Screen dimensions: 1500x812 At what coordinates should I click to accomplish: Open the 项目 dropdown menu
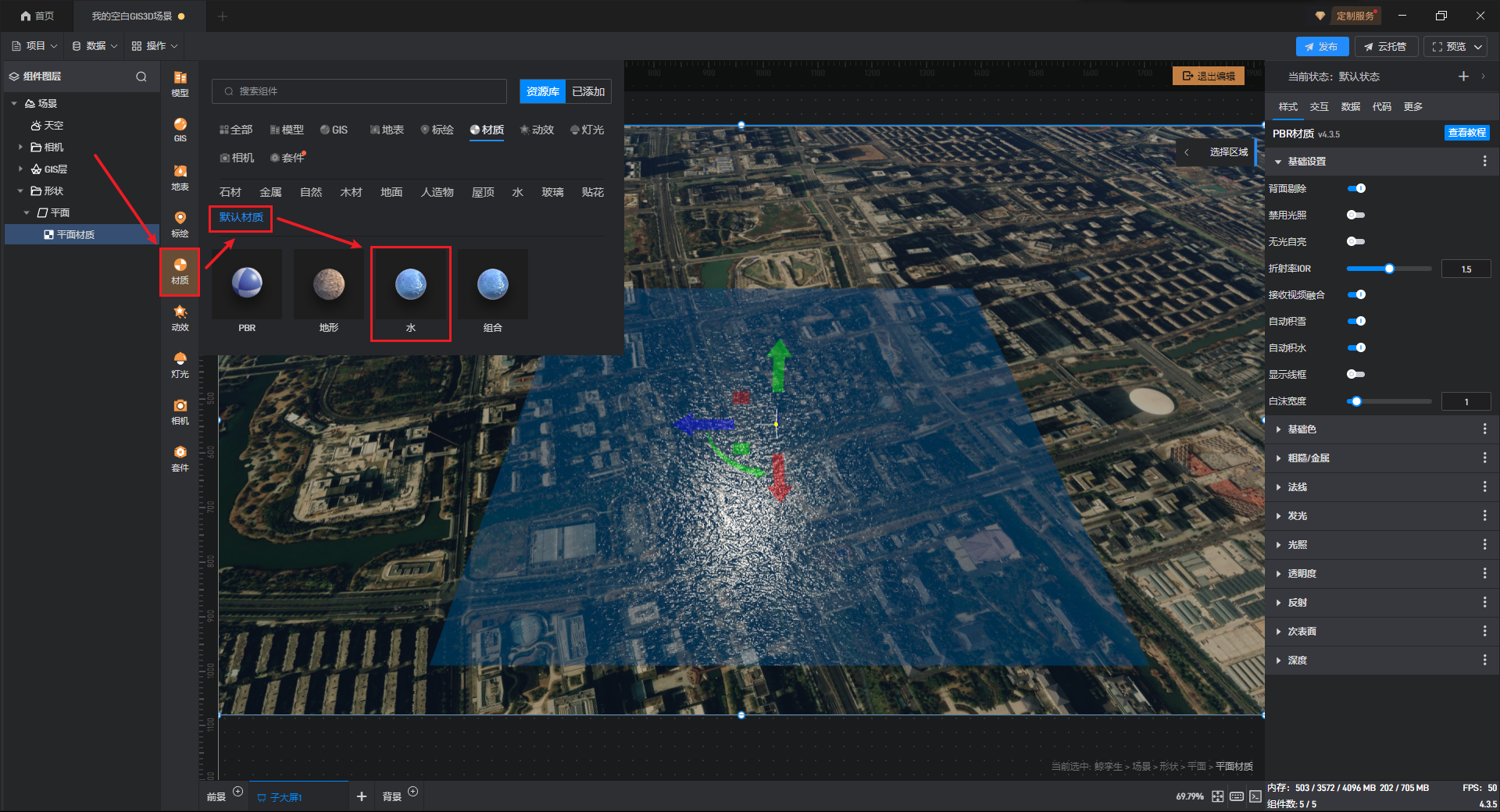coord(35,46)
